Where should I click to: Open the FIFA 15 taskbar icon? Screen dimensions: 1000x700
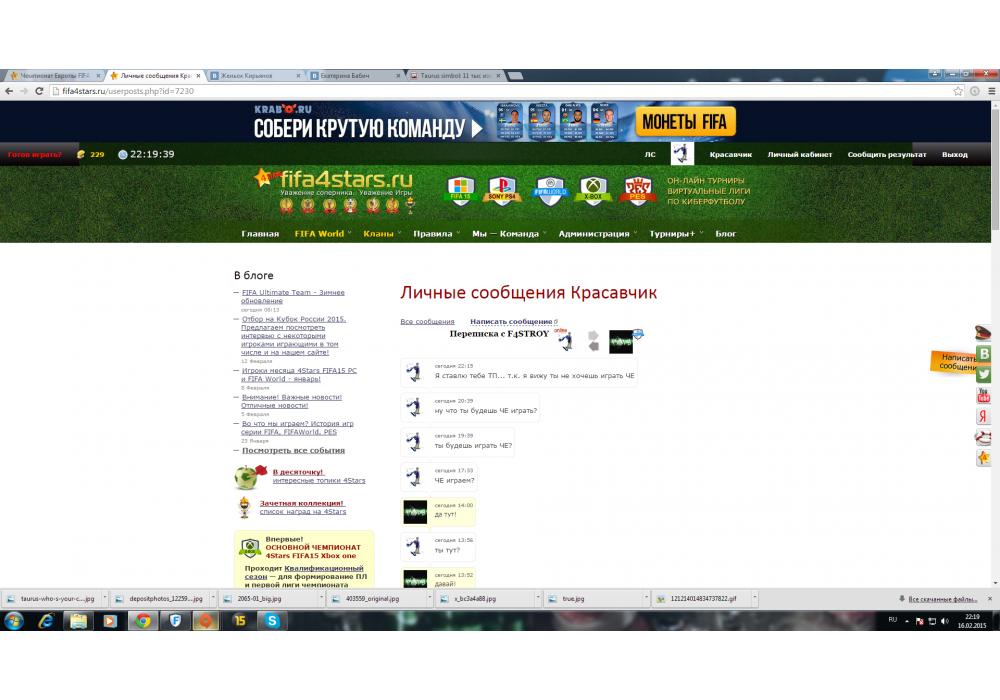pos(240,620)
